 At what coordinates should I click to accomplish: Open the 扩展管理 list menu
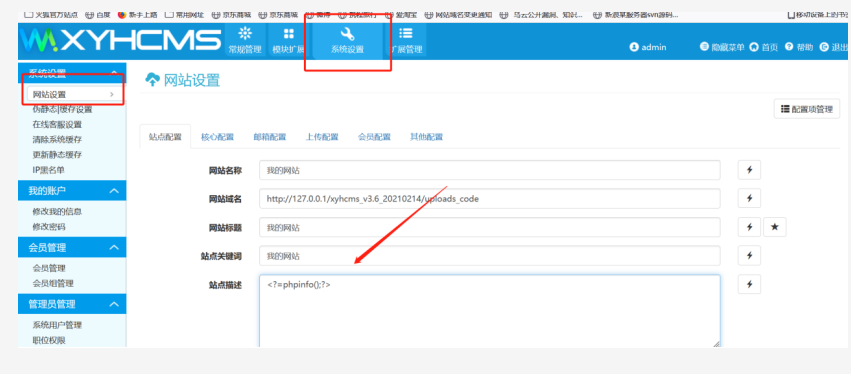(406, 40)
